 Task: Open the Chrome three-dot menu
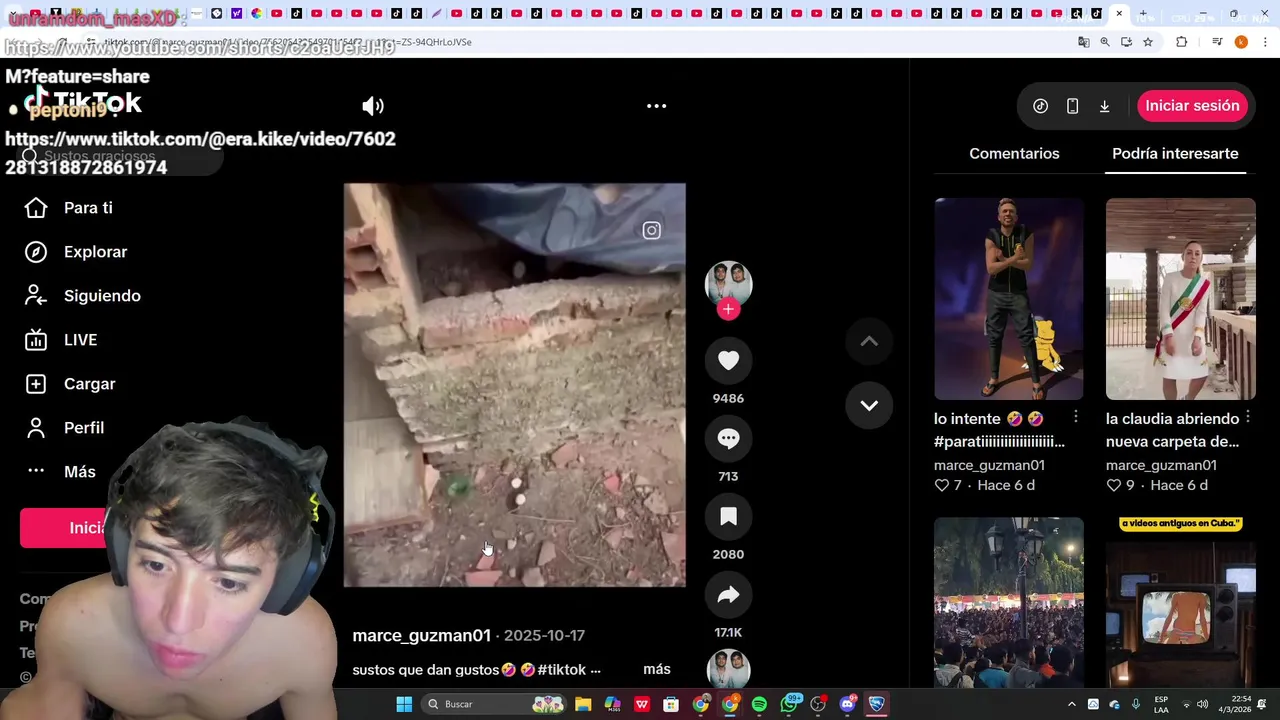[x=1264, y=42]
